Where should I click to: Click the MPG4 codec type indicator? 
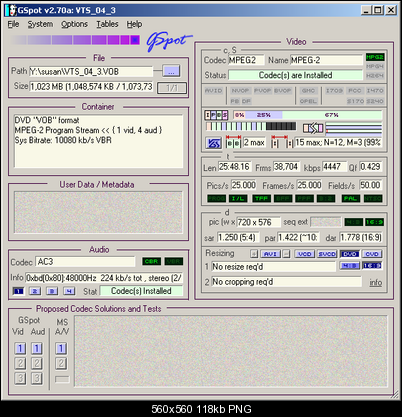(x=375, y=66)
